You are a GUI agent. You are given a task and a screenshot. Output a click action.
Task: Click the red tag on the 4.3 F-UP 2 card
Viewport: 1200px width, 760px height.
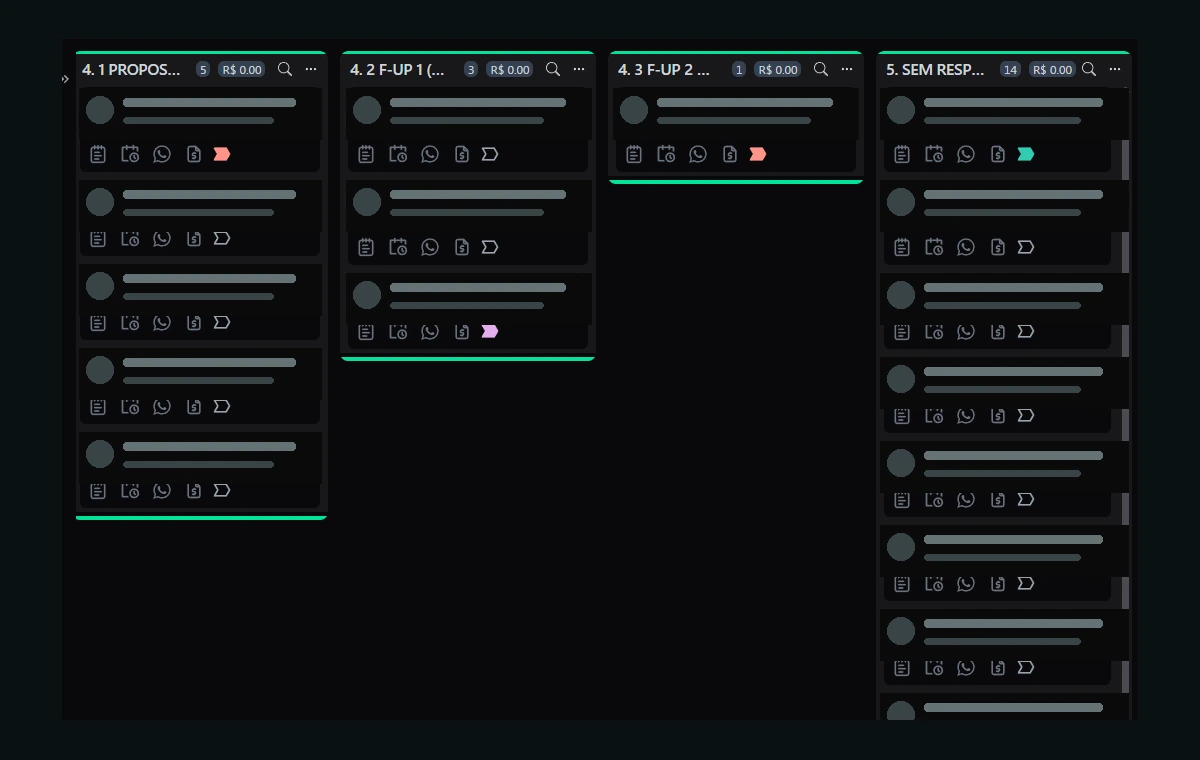758,154
